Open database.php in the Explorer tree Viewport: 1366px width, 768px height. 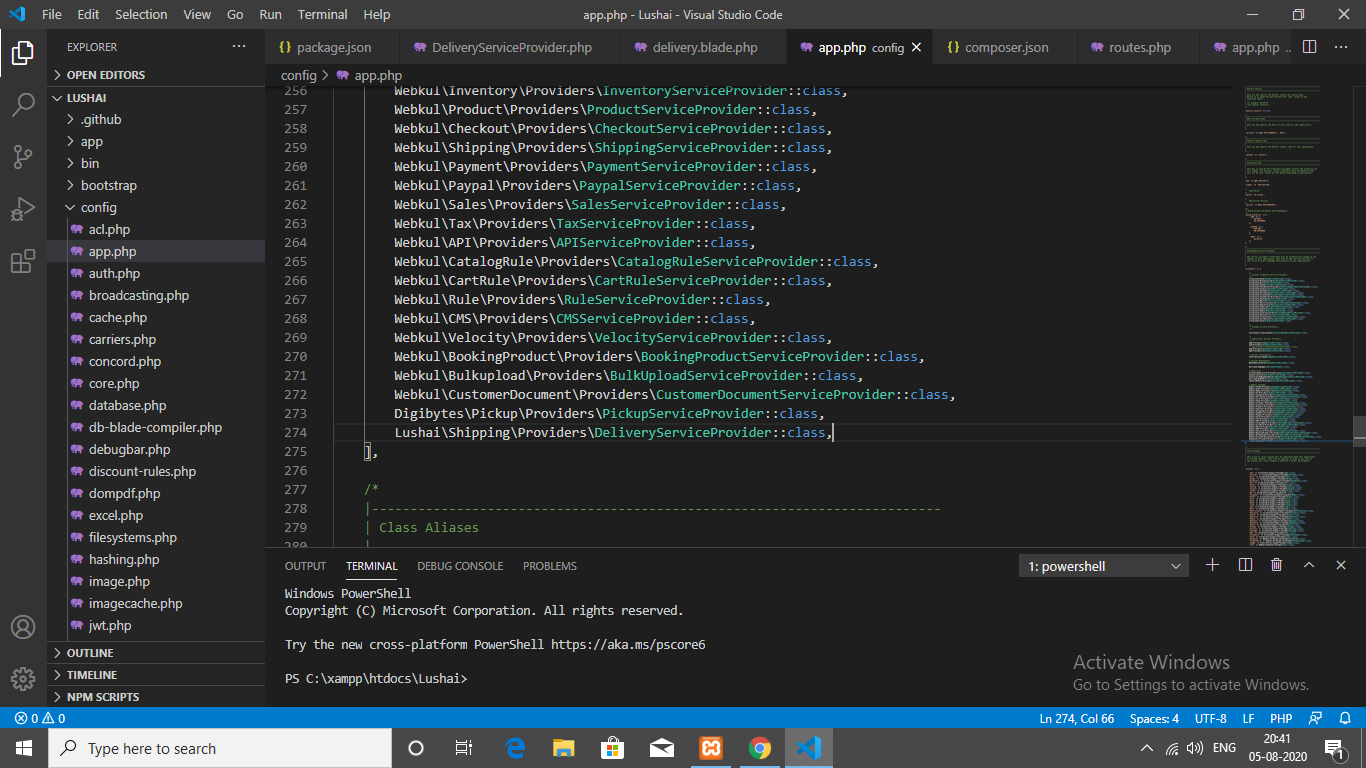tap(156, 405)
